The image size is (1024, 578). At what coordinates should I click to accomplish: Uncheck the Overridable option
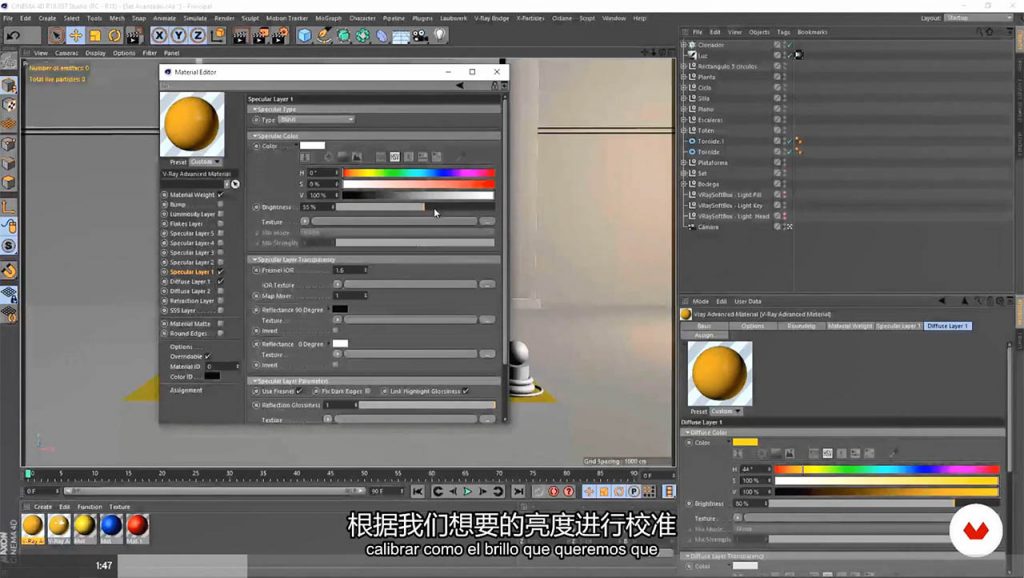pos(207,356)
